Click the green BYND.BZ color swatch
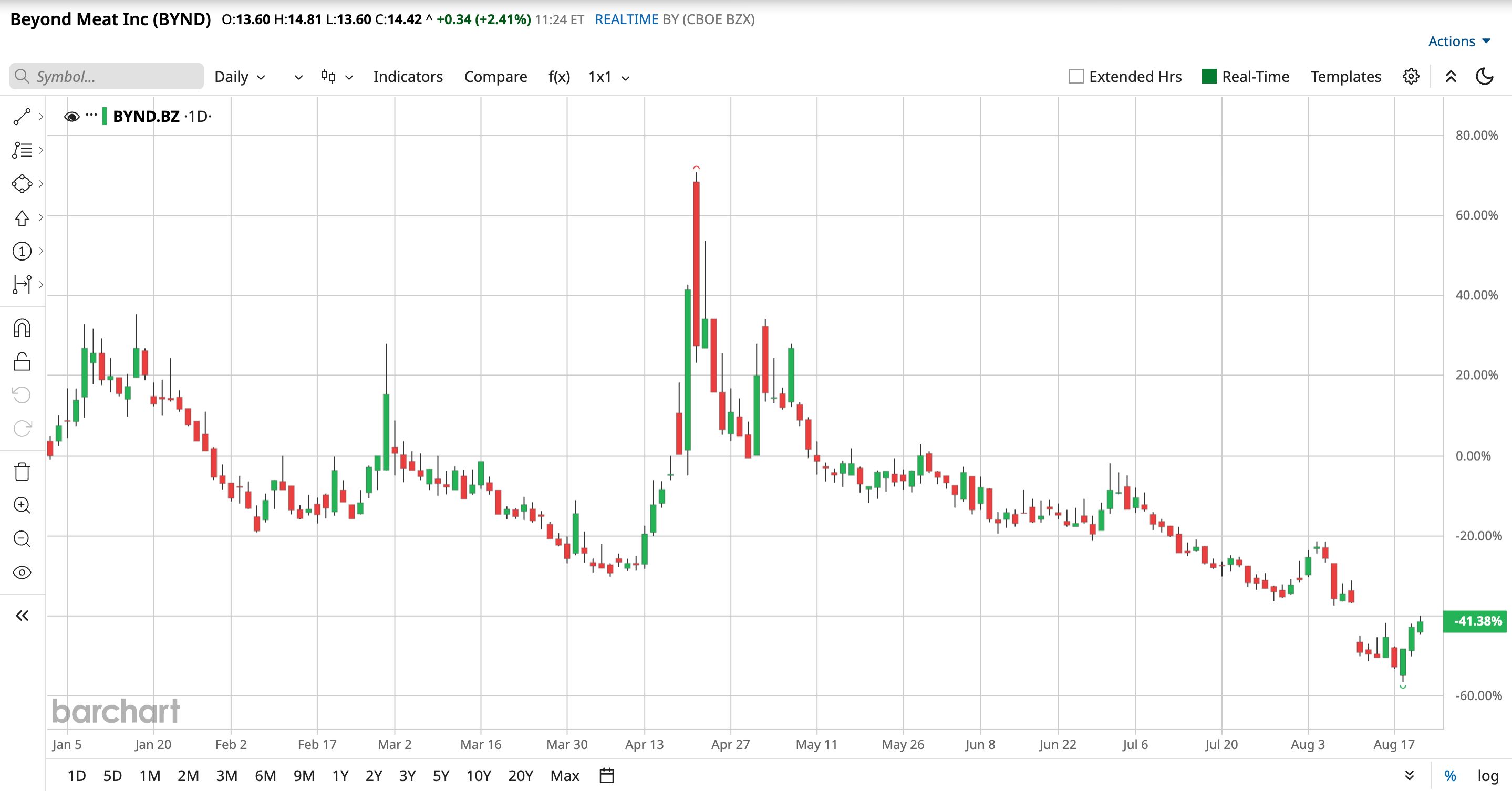 click(x=105, y=116)
